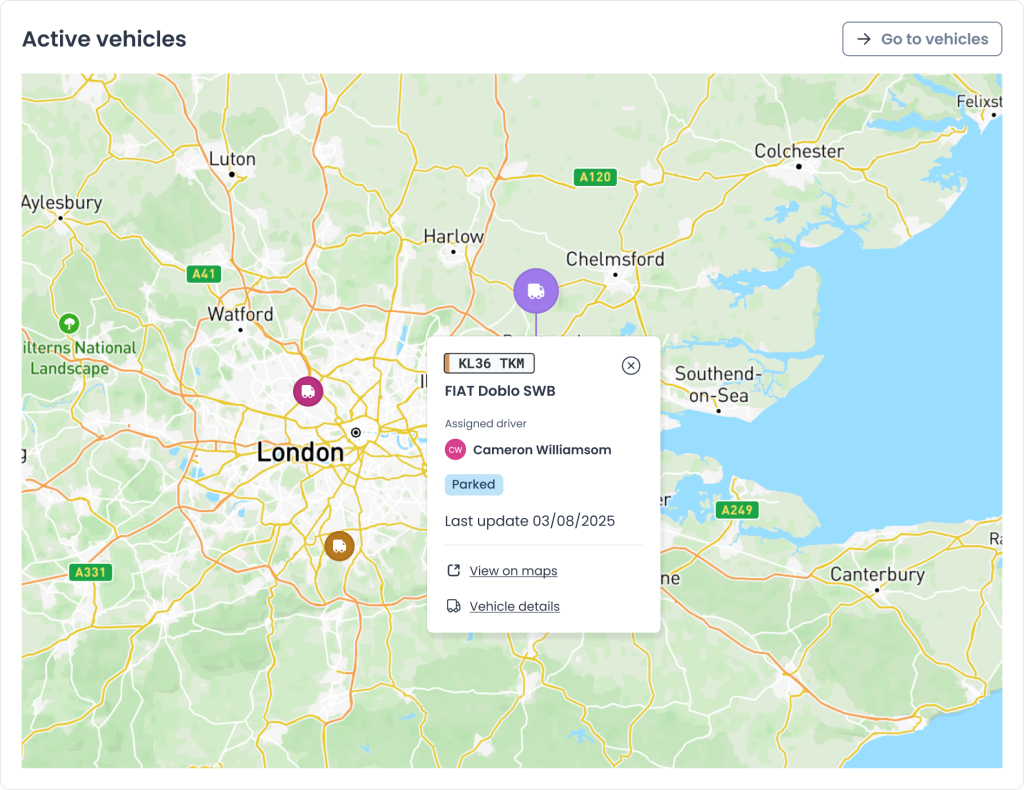Select the magenta truck marker northwest of London
The image size is (1024, 790).
point(308,392)
